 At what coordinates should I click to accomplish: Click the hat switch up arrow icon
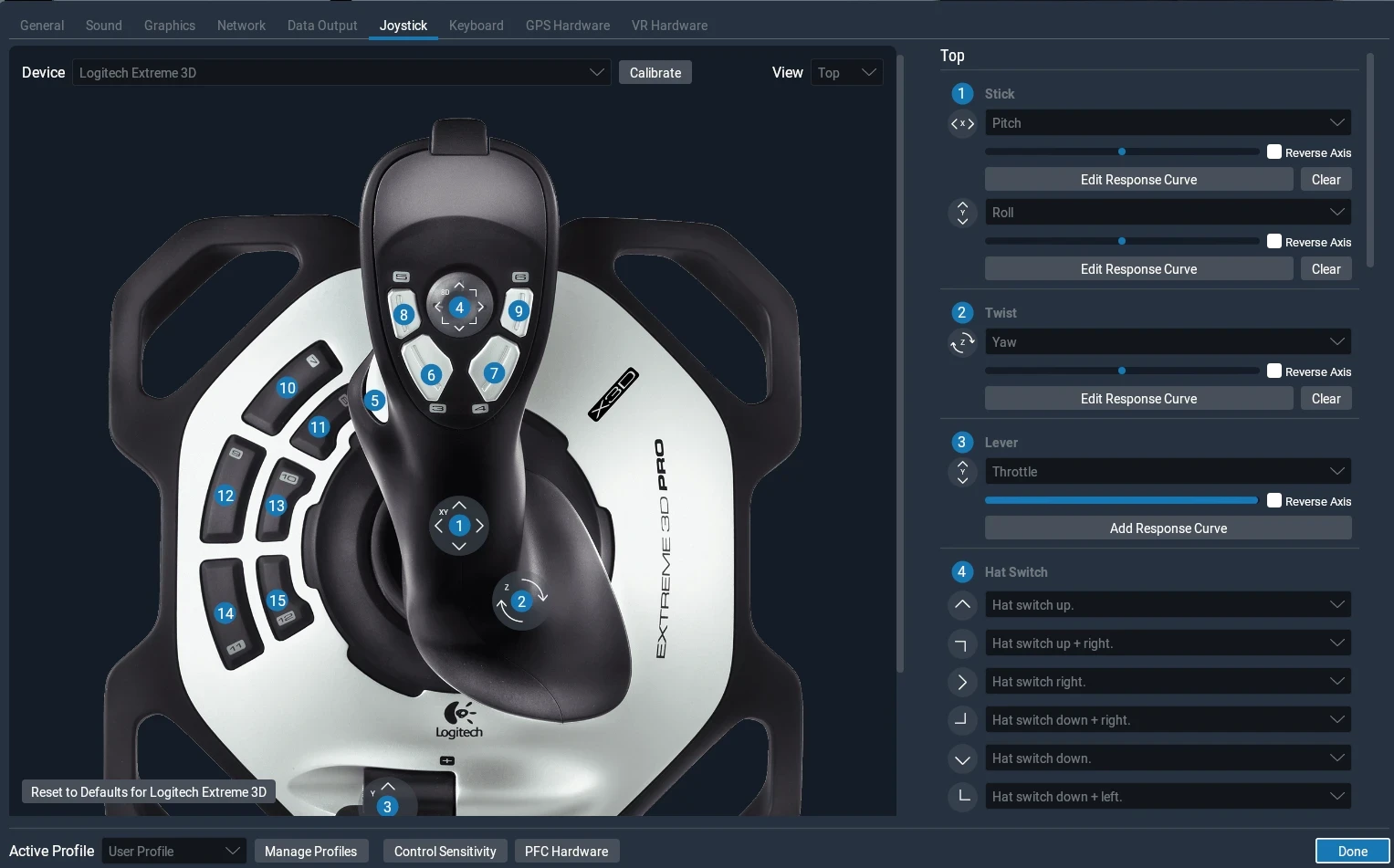962,604
